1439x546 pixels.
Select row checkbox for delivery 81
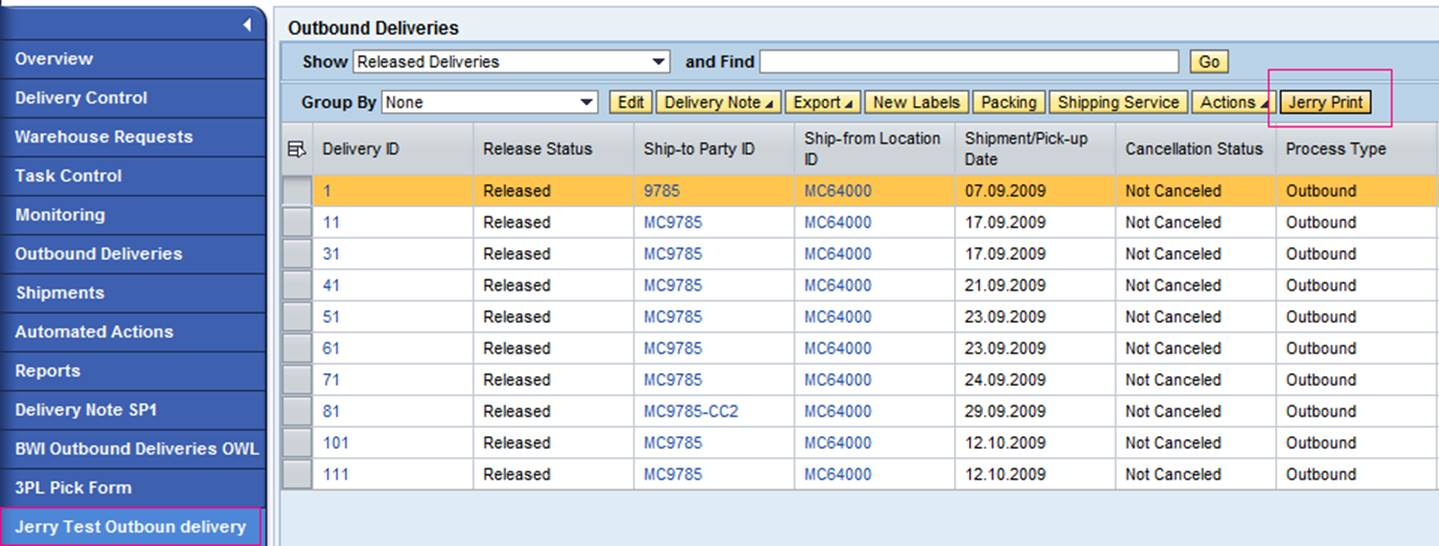[297, 411]
